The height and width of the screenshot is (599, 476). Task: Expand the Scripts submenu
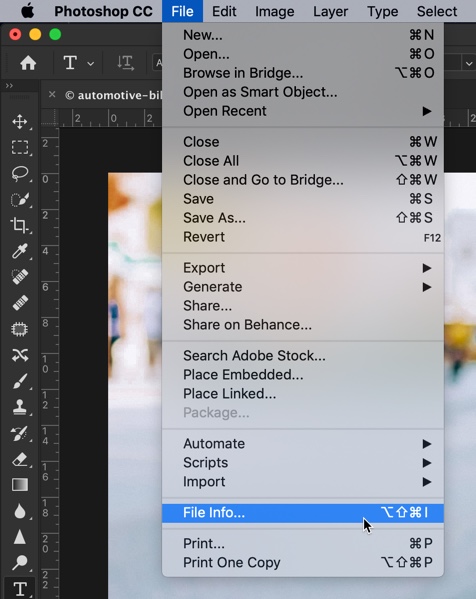click(x=303, y=463)
